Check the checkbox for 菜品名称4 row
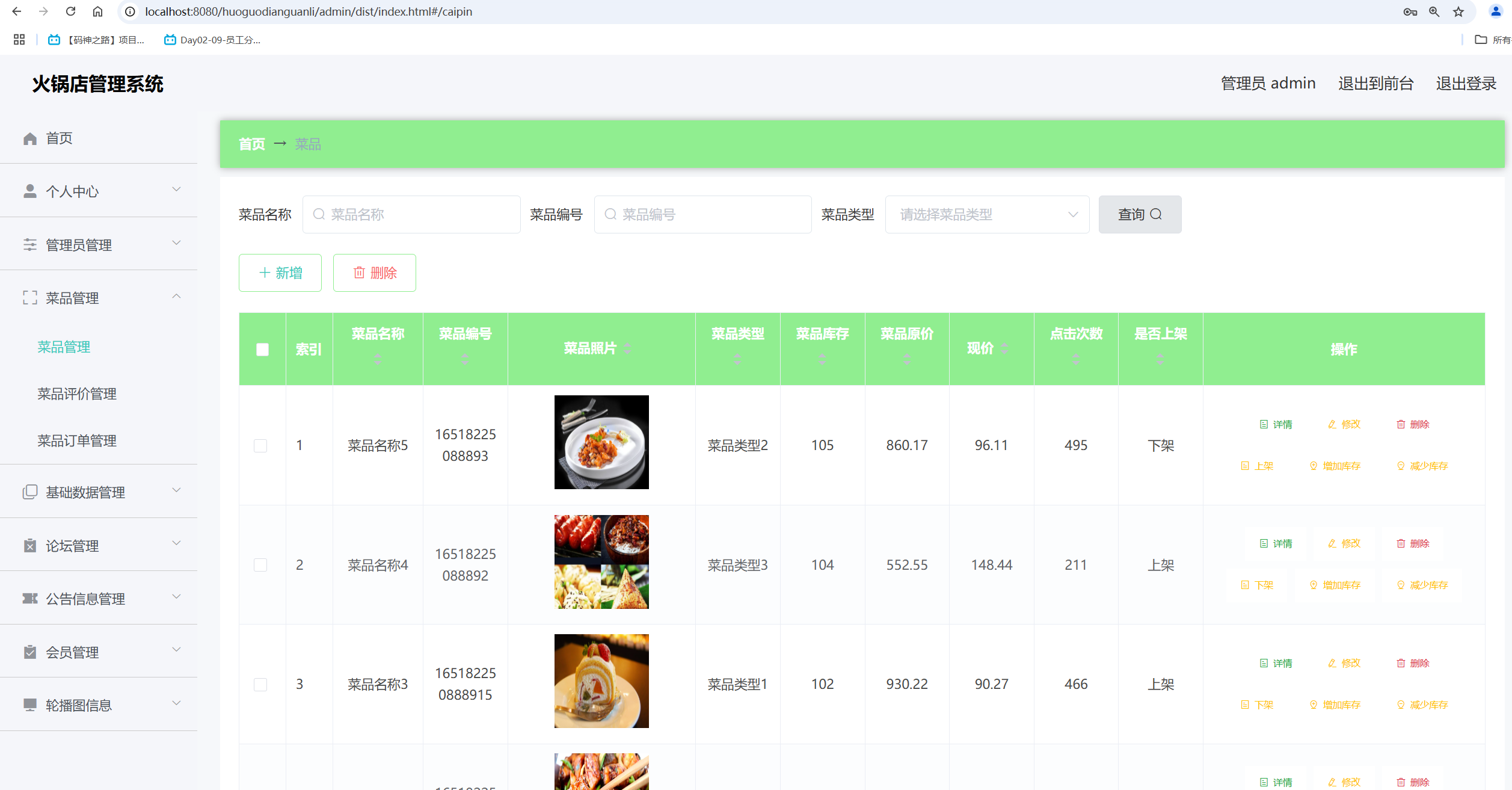 click(260, 565)
